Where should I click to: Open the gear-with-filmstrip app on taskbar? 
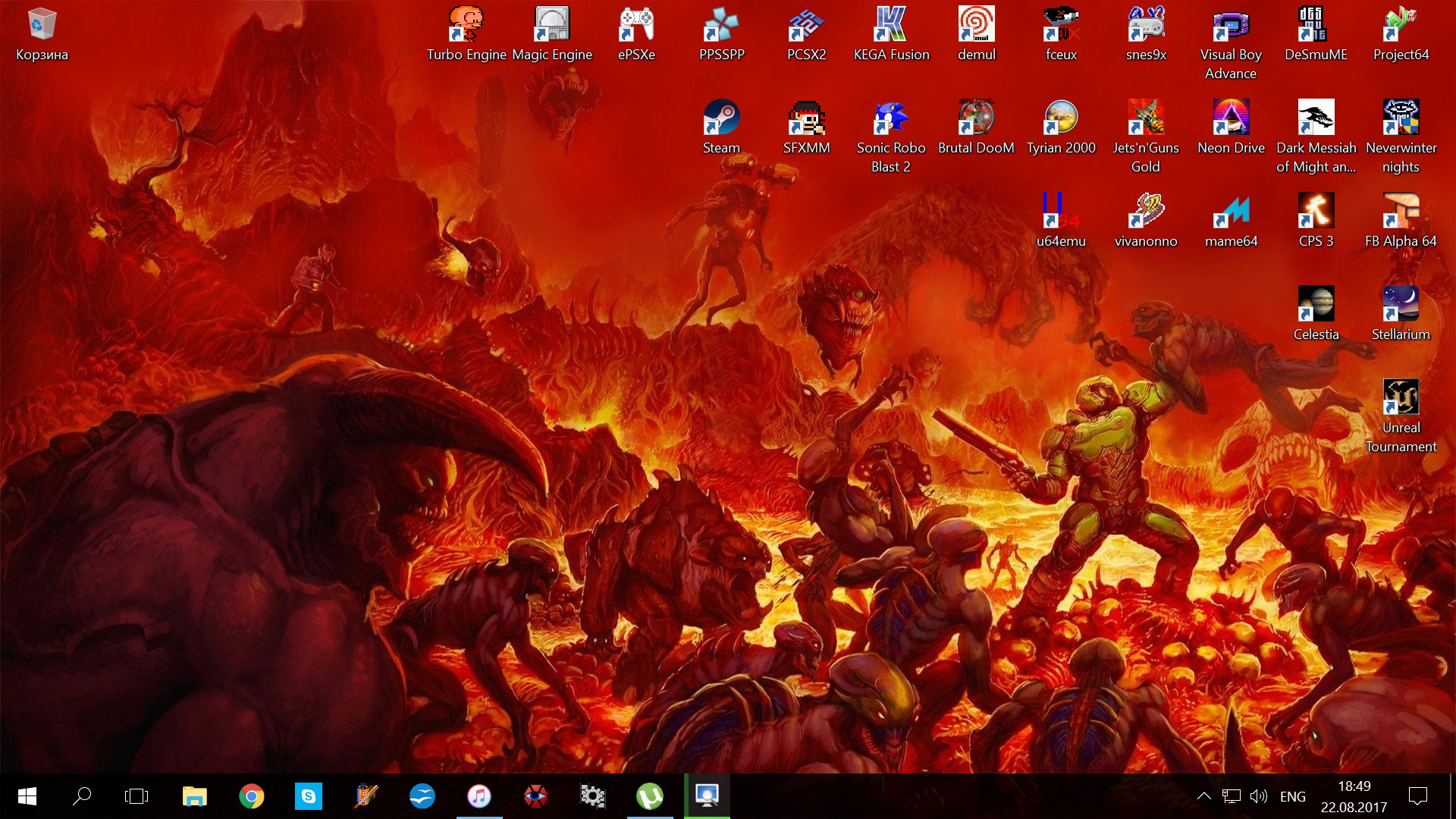point(593,796)
